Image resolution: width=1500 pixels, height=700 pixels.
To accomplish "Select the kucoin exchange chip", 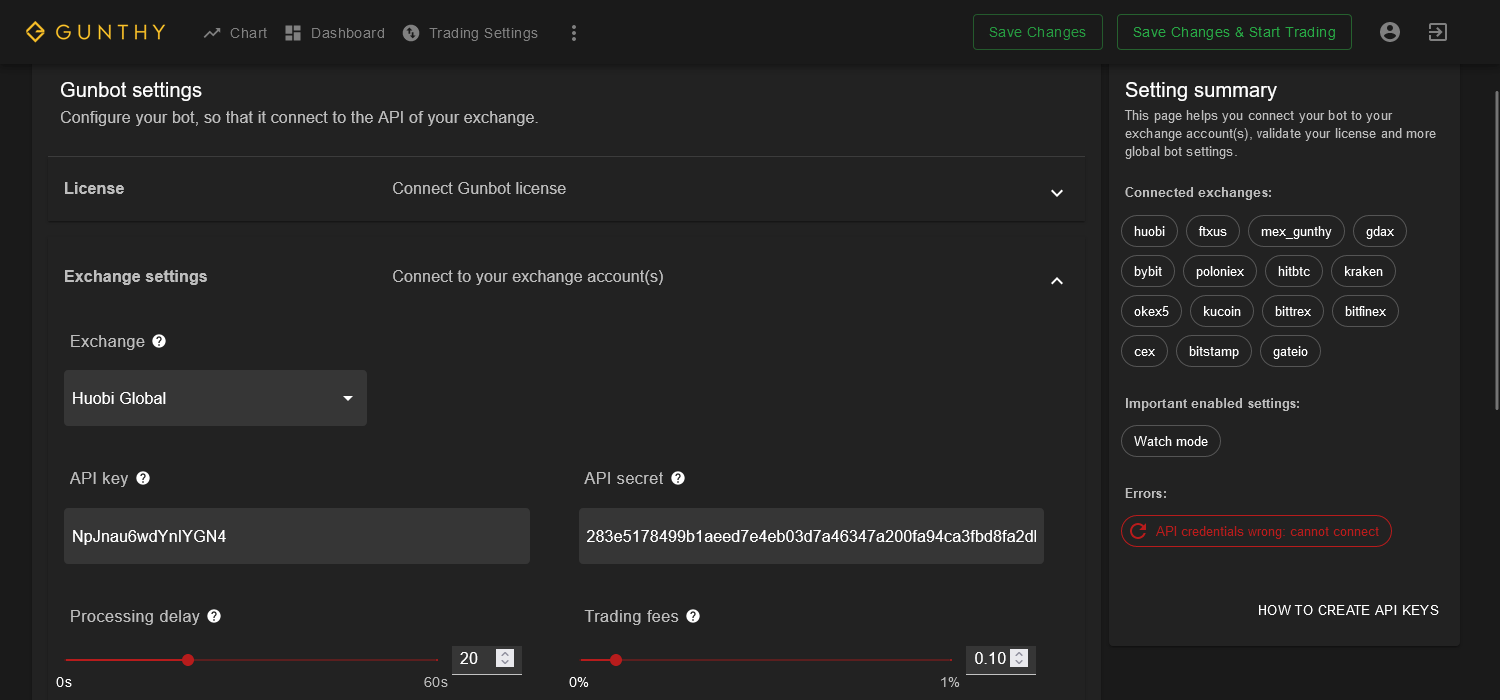I will (x=1222, y=311).
